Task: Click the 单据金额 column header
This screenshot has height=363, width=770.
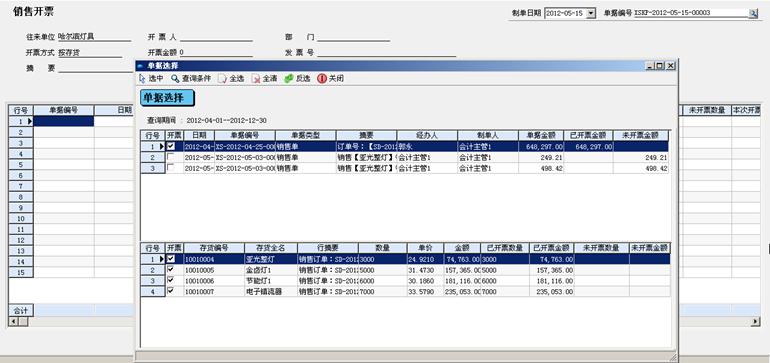Action: pyautogui.click(x=541, y=135)
